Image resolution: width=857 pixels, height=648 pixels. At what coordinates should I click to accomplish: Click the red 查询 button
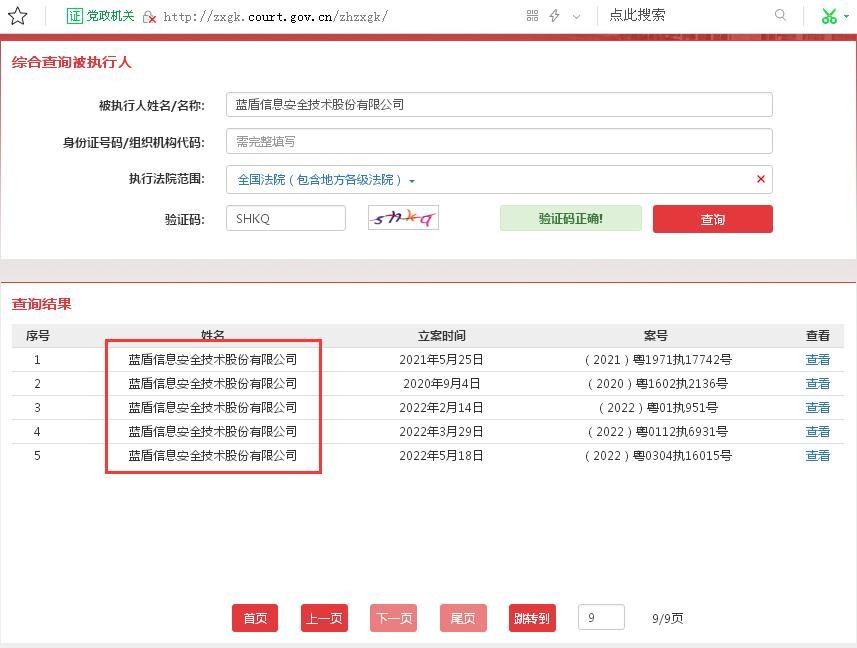713,219
